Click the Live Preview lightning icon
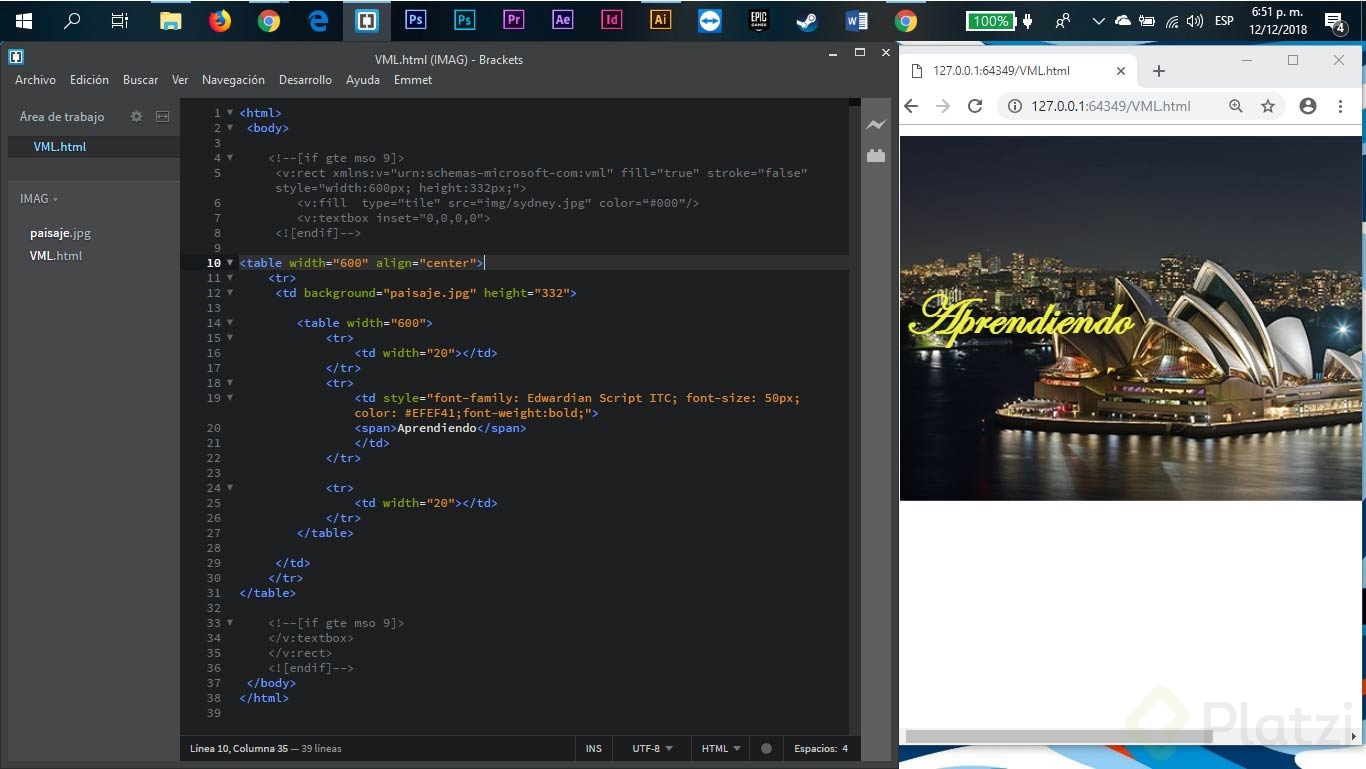 click(876, 125)
